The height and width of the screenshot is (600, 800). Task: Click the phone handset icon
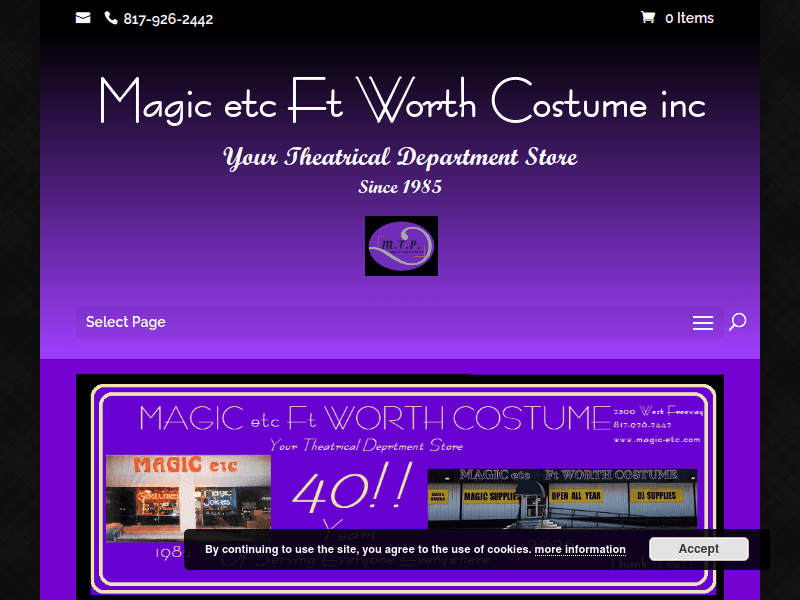click(x=111, y=18)
